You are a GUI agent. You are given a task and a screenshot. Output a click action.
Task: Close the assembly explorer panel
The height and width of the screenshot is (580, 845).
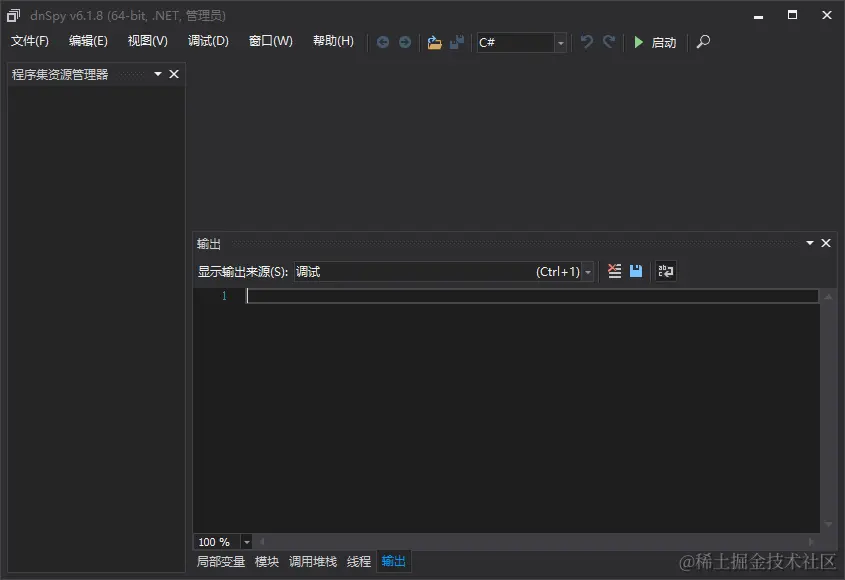pyautogui.click(x=174, y=74)
